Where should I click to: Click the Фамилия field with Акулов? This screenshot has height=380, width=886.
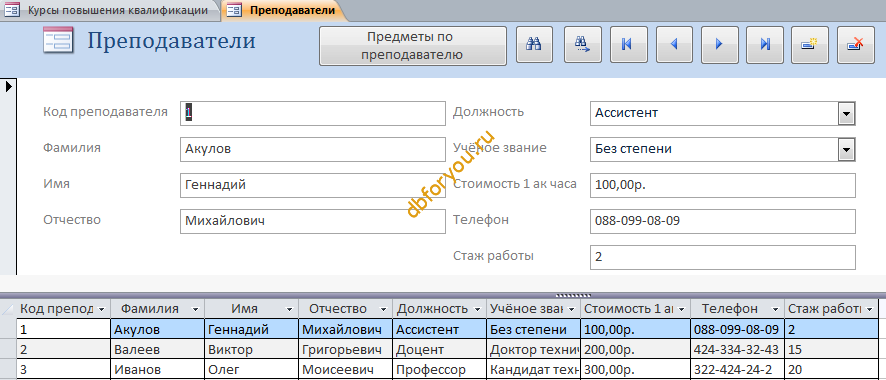[x=313, y=150]
